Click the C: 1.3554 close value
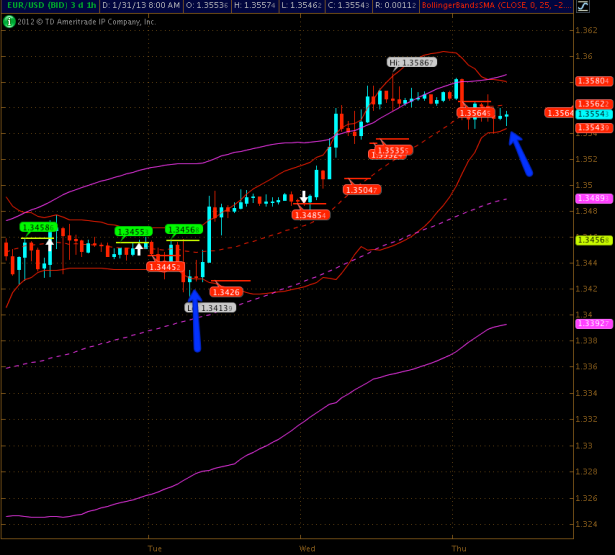This screenshot has height=555, width=615. click(x=349, y=5)
